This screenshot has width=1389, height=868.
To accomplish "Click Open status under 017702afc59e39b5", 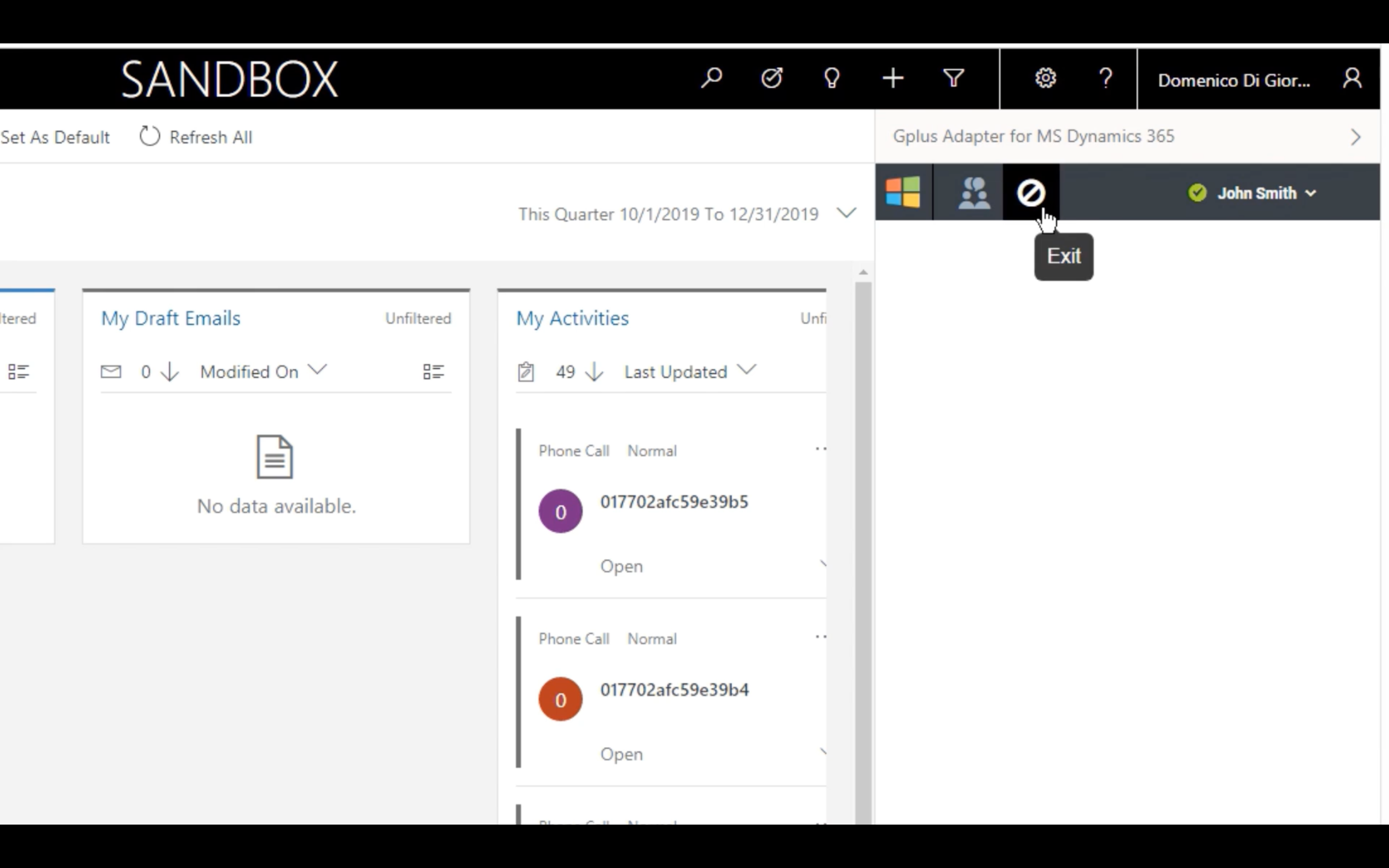I will click(x=621, y=566).
